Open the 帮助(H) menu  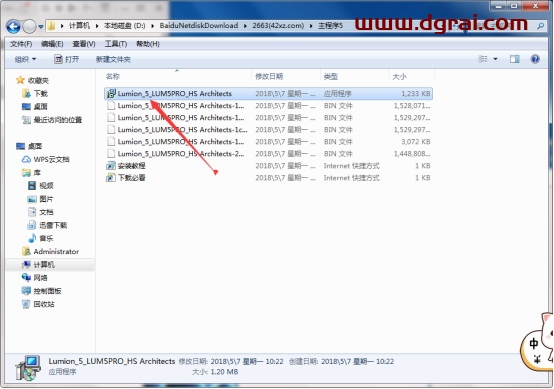tap(148, 44)
